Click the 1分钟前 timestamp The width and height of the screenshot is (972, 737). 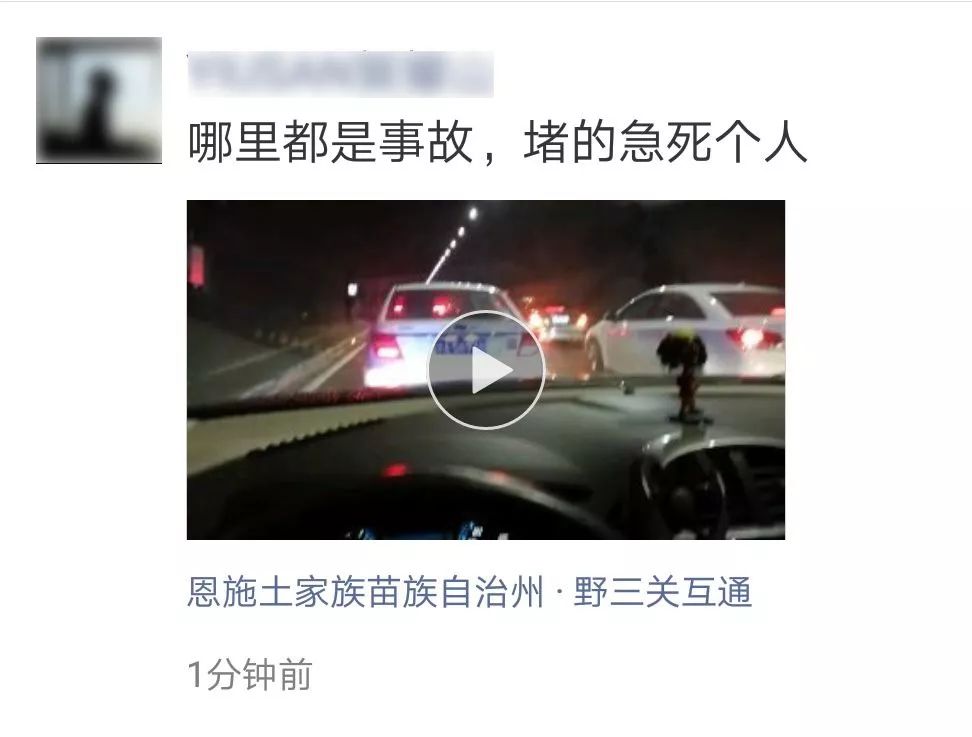(x=250, y=674)
